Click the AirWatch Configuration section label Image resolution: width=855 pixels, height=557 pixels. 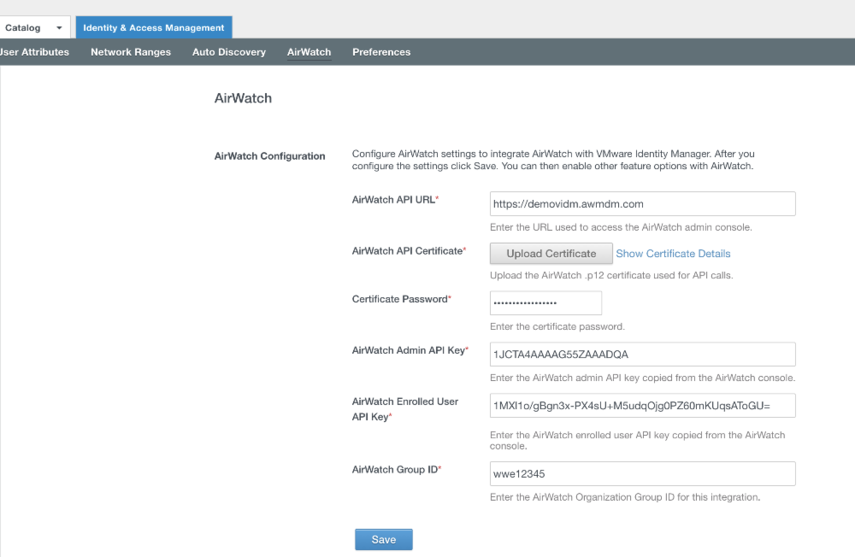[x=270, y=156]
